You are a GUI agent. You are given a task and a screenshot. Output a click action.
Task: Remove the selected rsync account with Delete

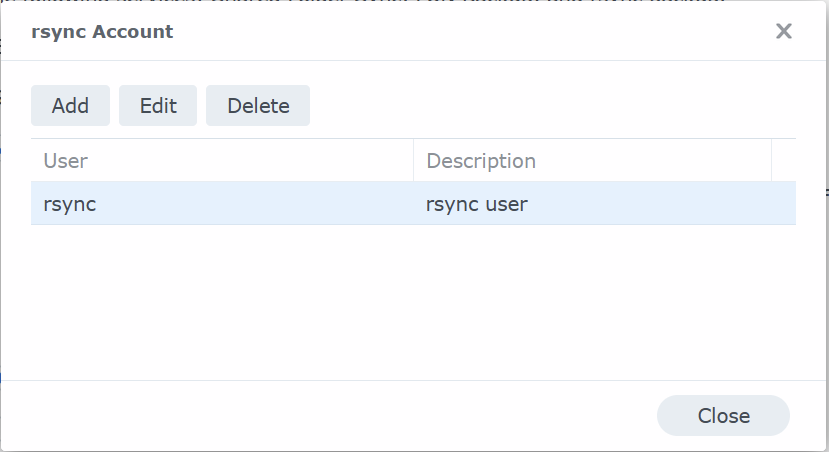pyautogui.click(x=258, y=106)
